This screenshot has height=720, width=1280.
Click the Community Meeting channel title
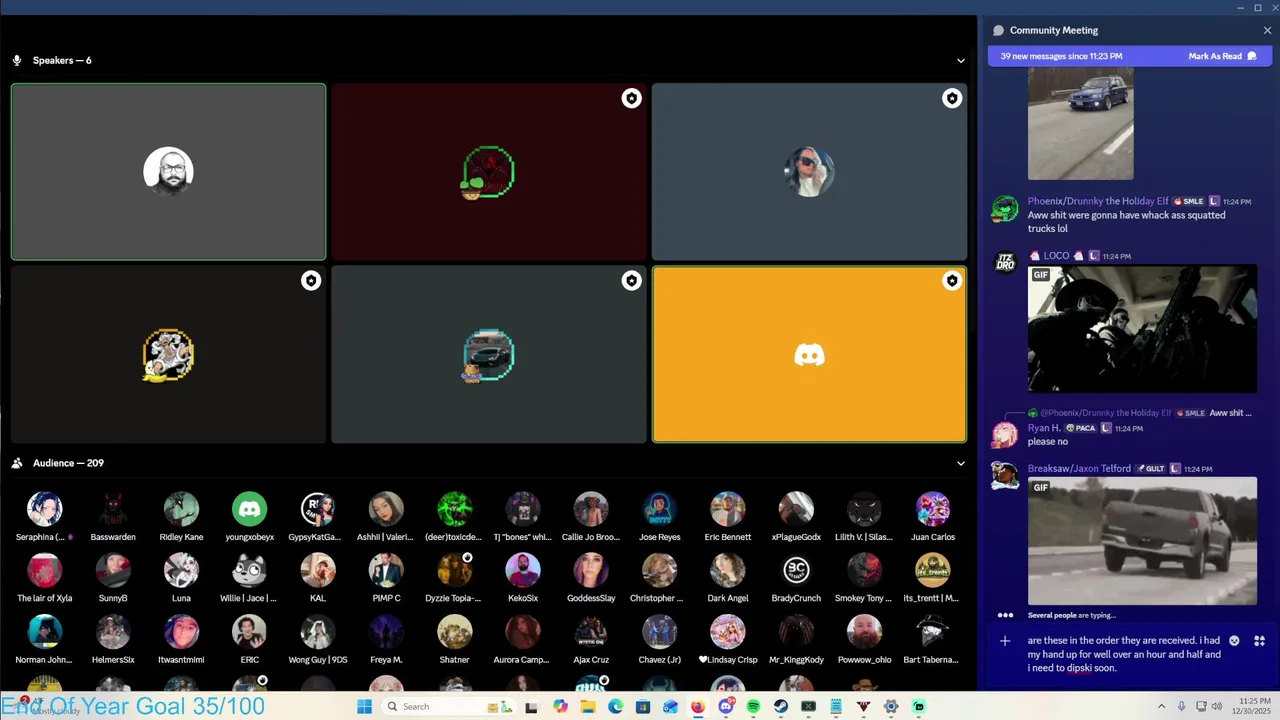pyautogui.click(x=1053, y=30)
